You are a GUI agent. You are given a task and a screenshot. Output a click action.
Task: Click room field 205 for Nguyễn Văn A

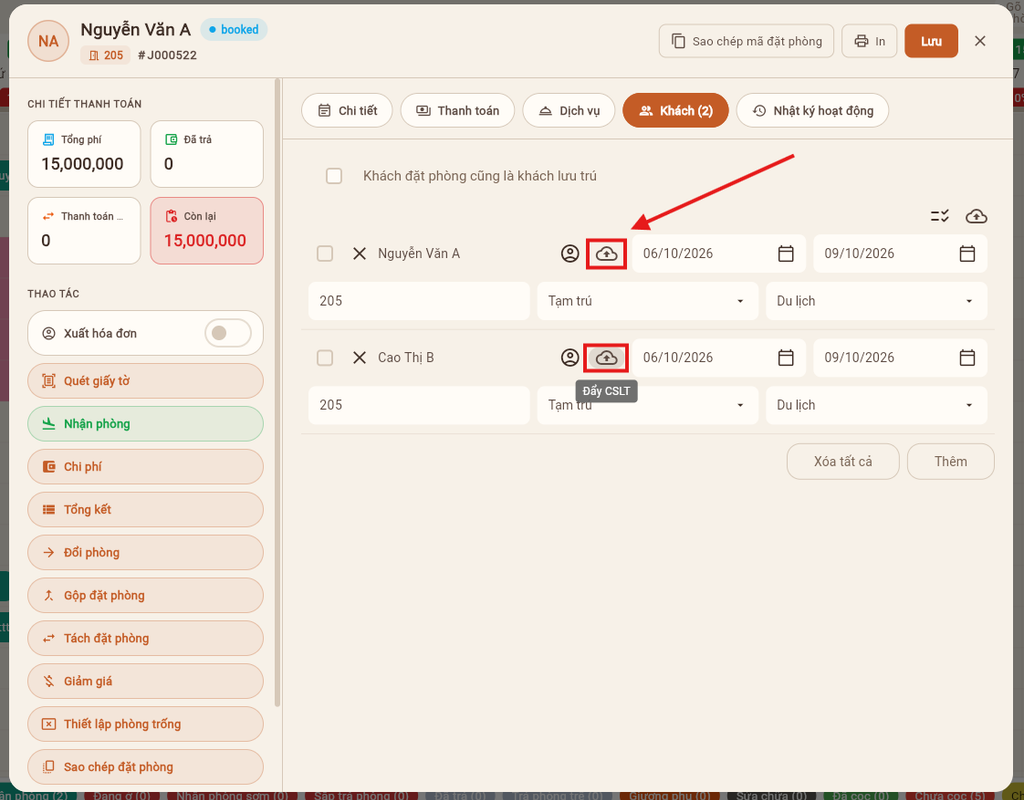(x=419, y=301)
